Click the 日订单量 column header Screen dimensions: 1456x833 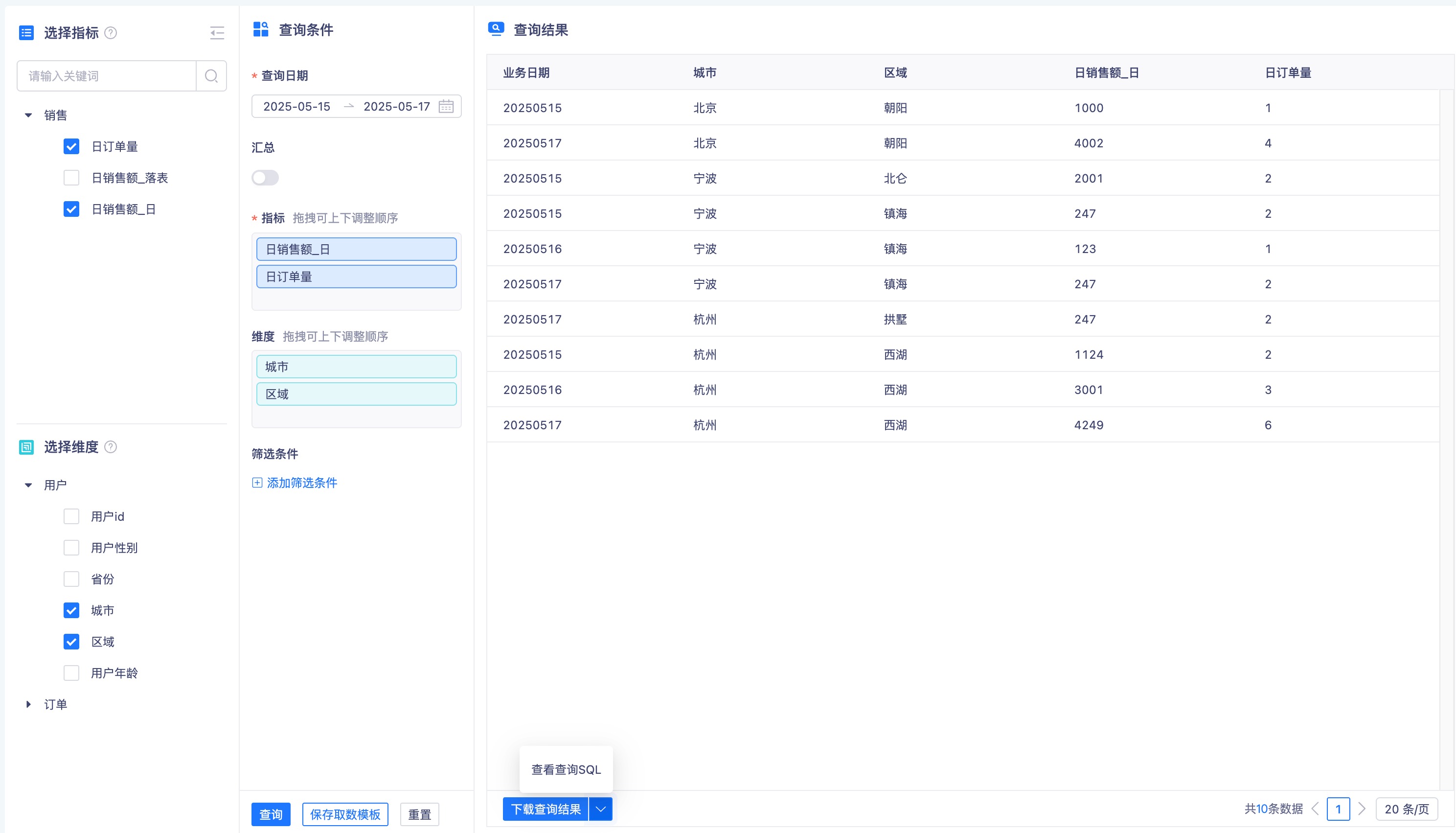(1288, 72)
